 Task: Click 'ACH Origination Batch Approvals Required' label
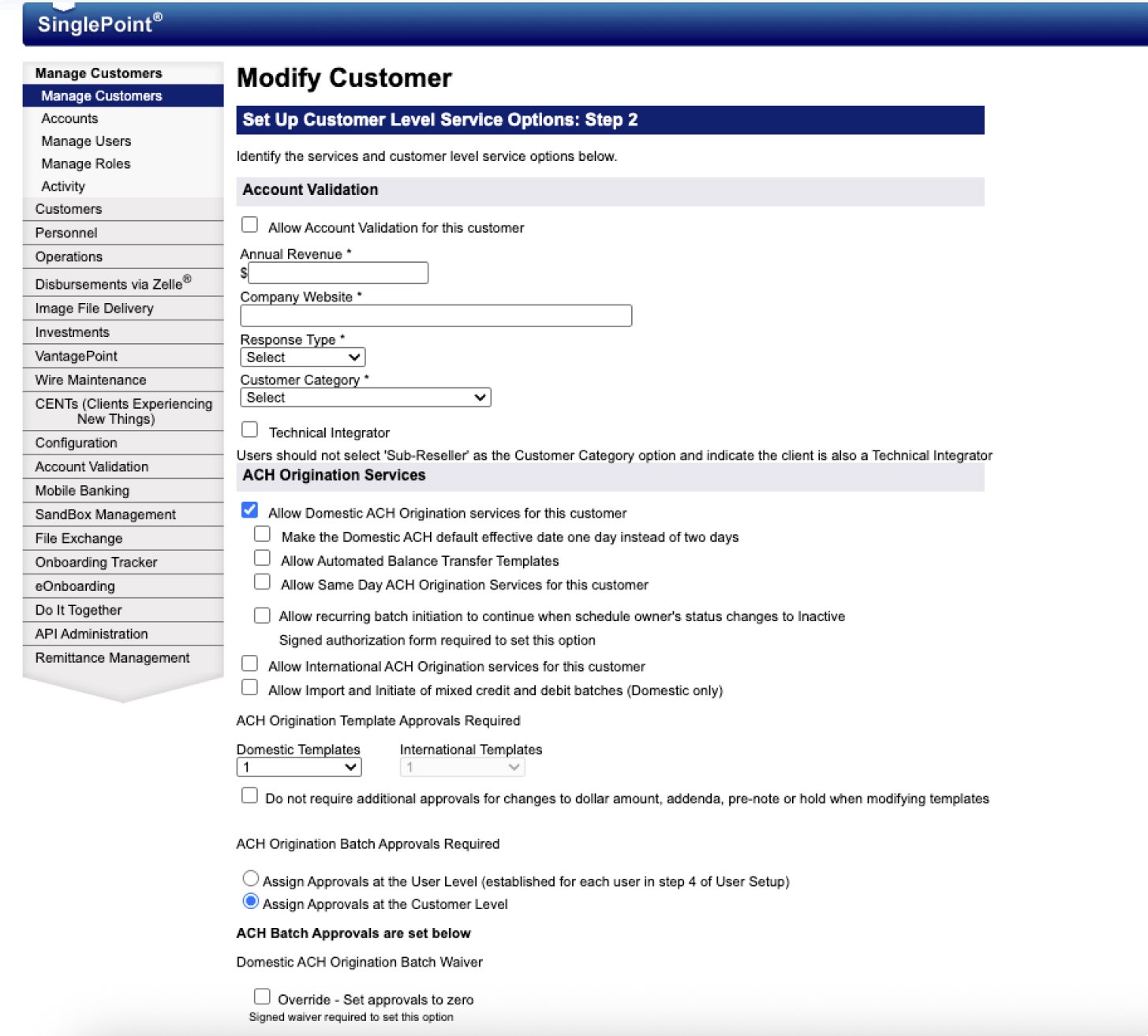click(x=368, y=843)
